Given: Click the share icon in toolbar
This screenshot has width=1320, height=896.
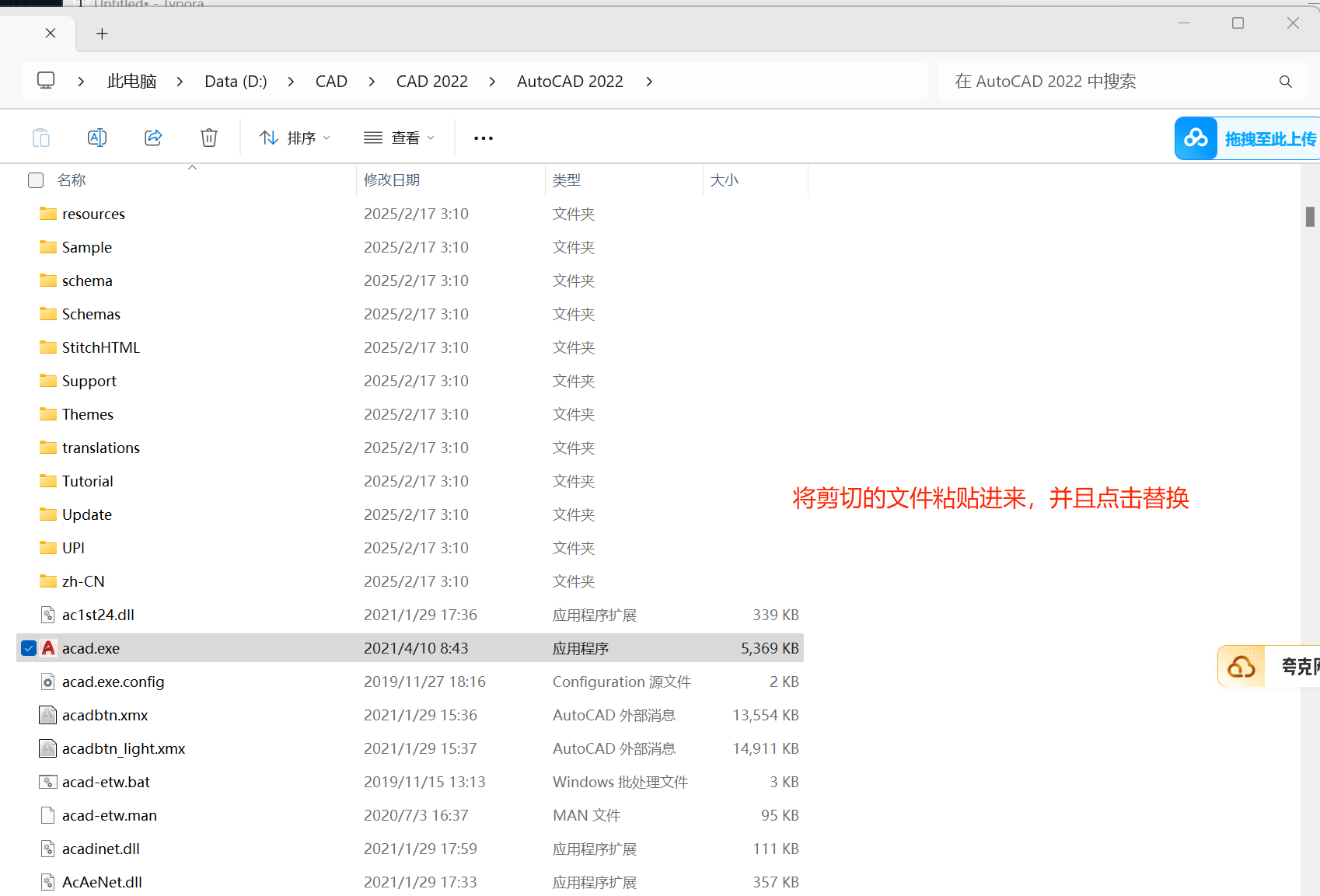Looking at the screenshot, I should (153, 138).
